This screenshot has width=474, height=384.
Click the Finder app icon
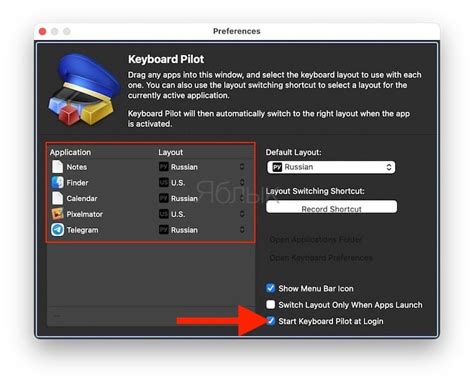point(57,183)
